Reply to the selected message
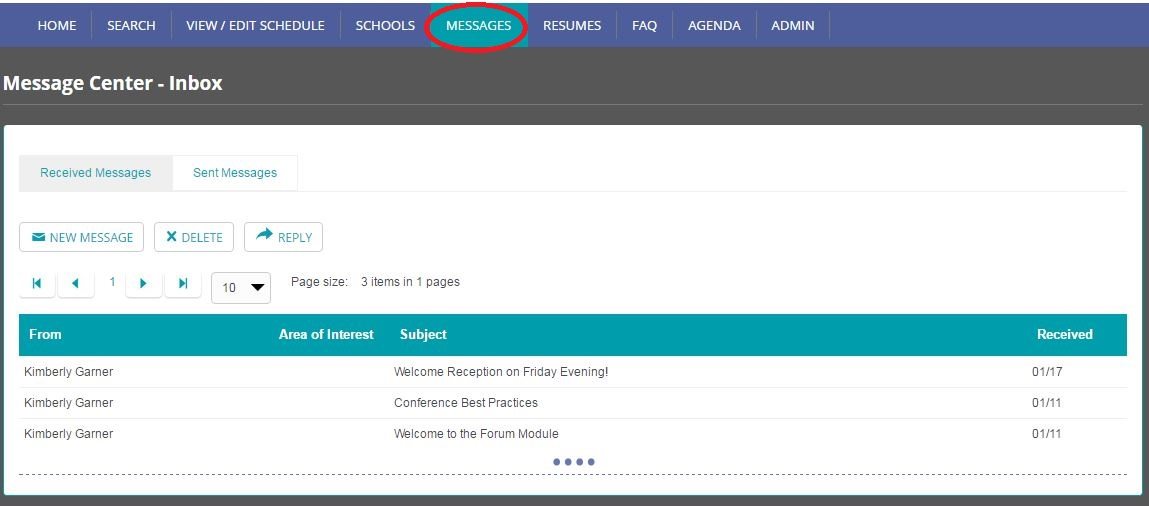 pos(284,237)
